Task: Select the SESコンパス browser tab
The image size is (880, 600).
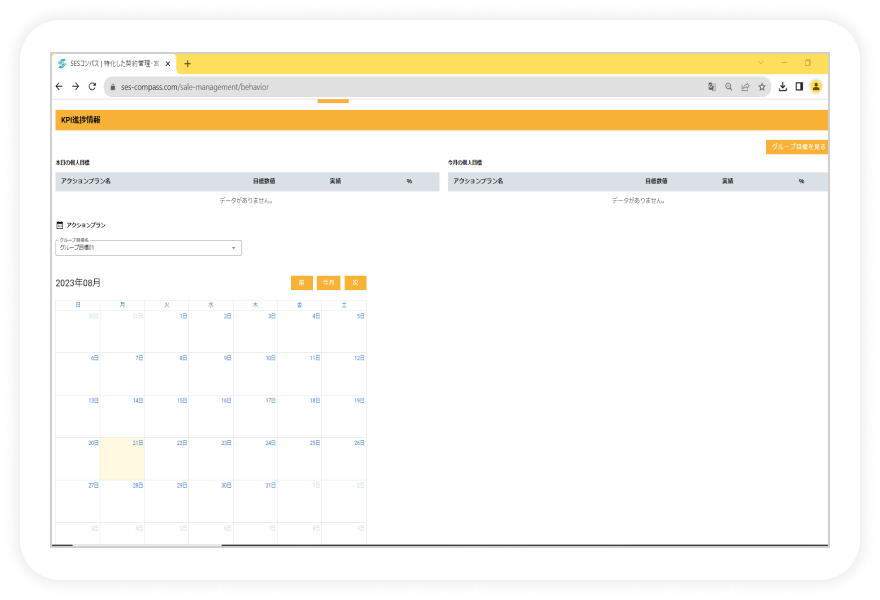Action: [x=114, y=63]
